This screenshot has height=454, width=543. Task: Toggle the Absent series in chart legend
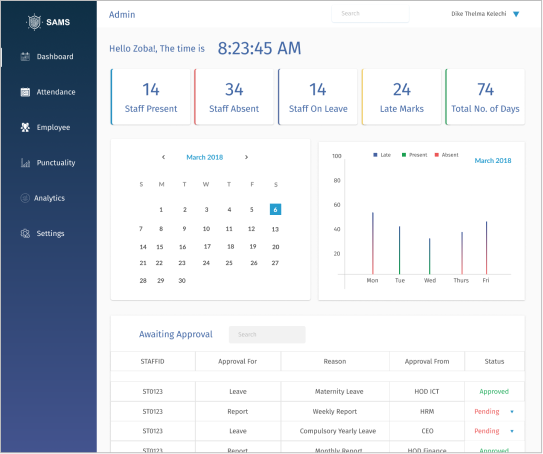tap(446, 155)
